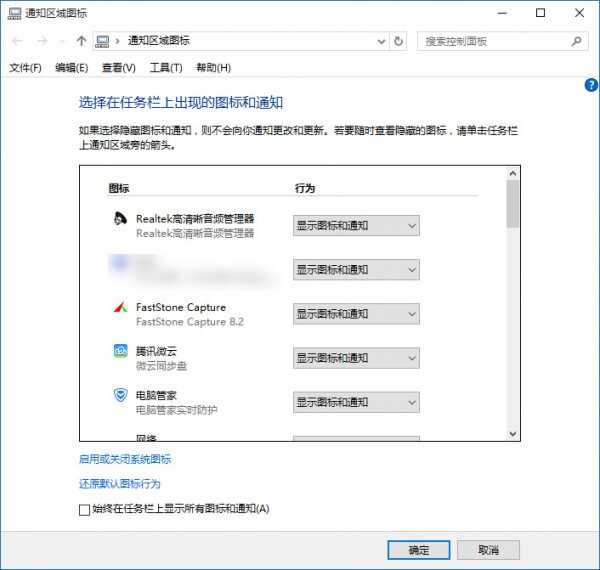Click the search magnifier icon

576,41
